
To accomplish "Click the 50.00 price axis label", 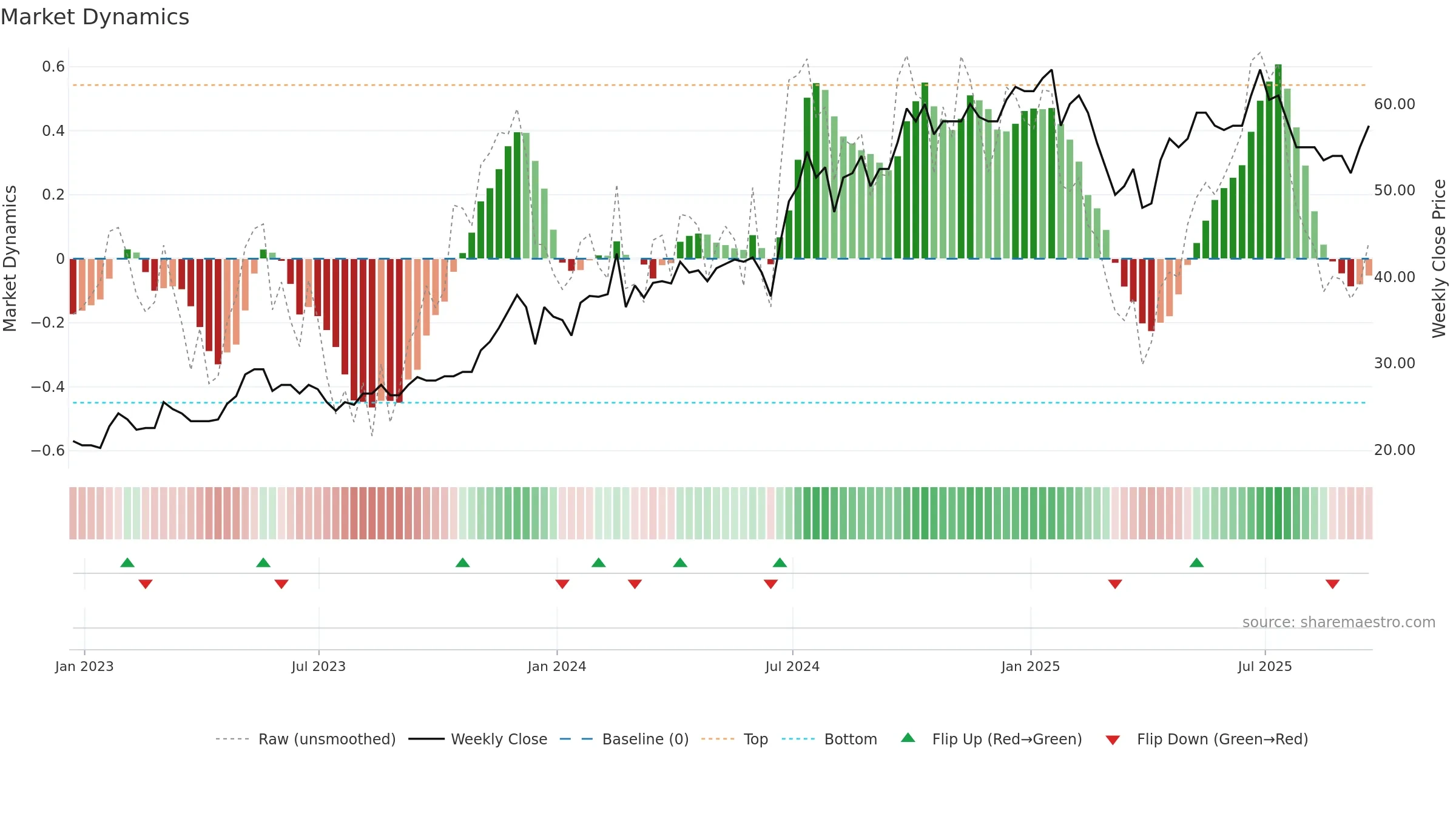I will click(x=1395, y=190).
